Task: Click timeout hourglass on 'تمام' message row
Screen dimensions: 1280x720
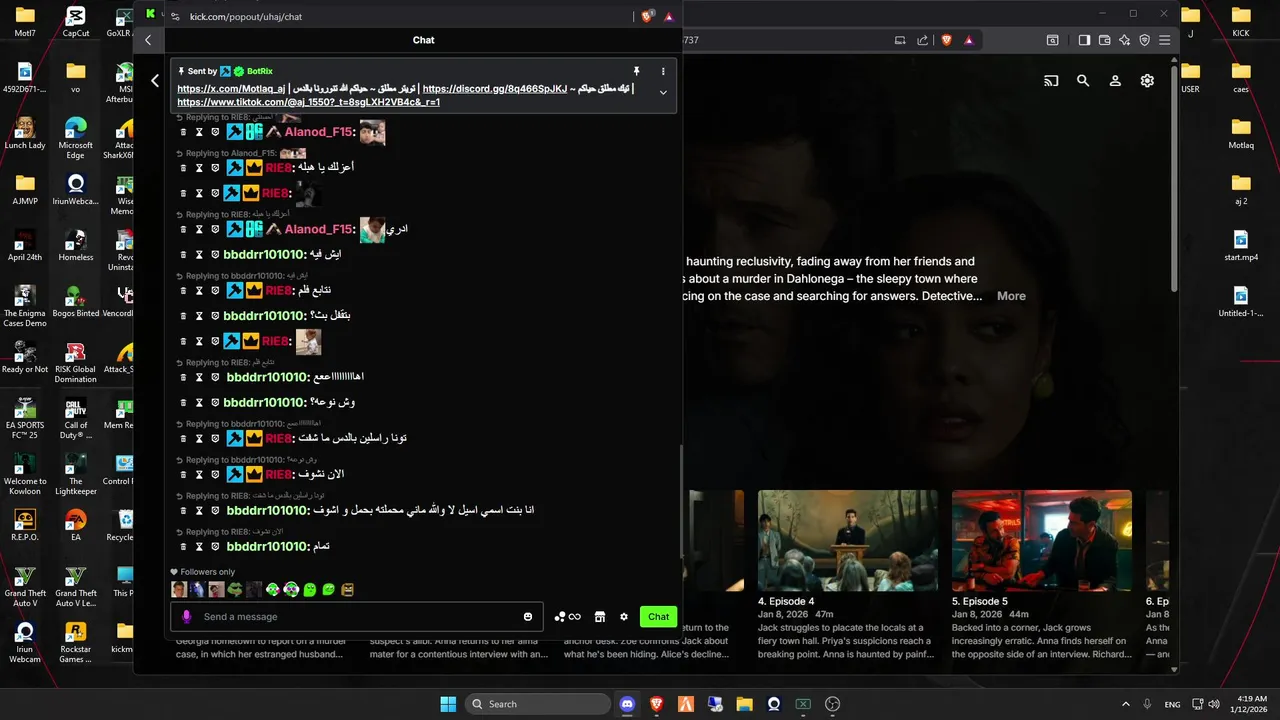Action: [x=199, y=547]
